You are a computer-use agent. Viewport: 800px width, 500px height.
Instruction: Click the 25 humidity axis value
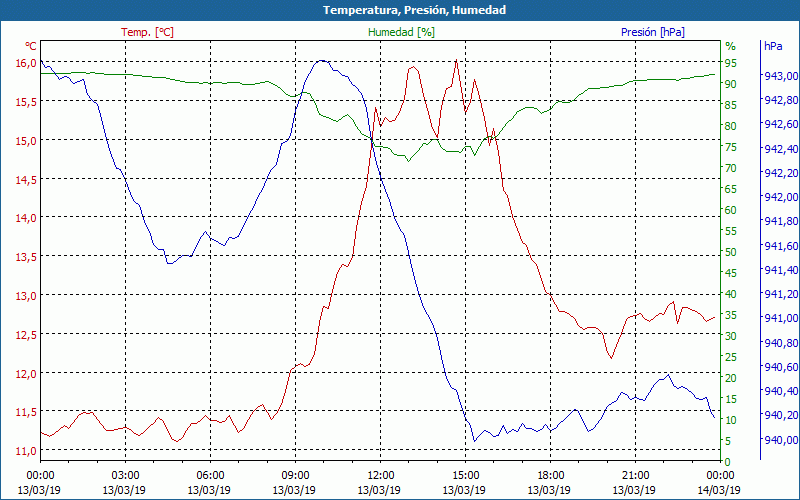(x=731, y=357)
